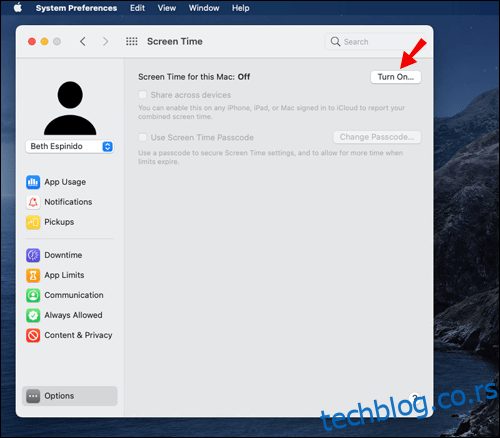Select Always Allowed label in sidebar
This screenshot has height=438, width=500.
coord(73,315)
